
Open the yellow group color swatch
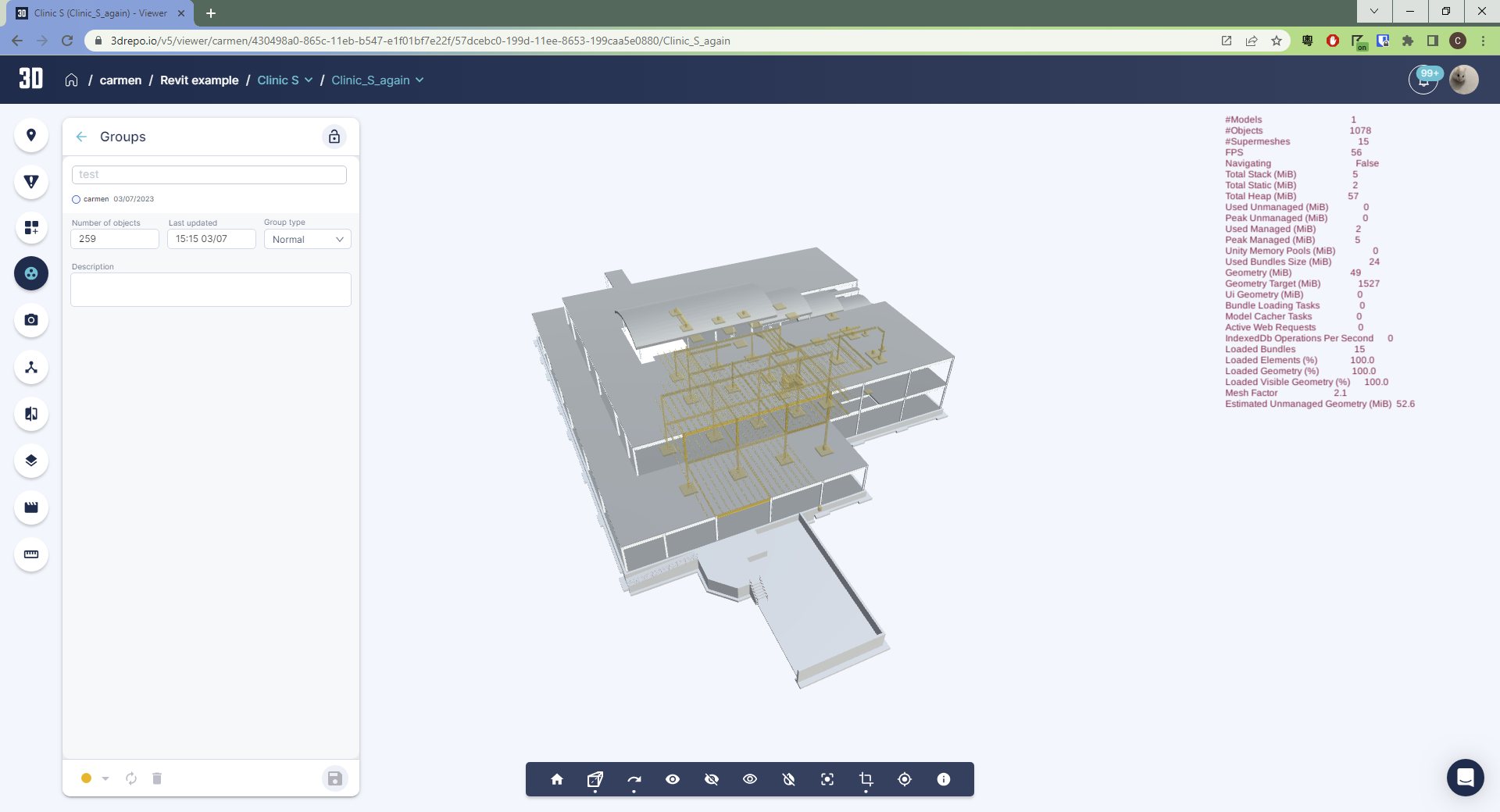(x=86, y=778)
